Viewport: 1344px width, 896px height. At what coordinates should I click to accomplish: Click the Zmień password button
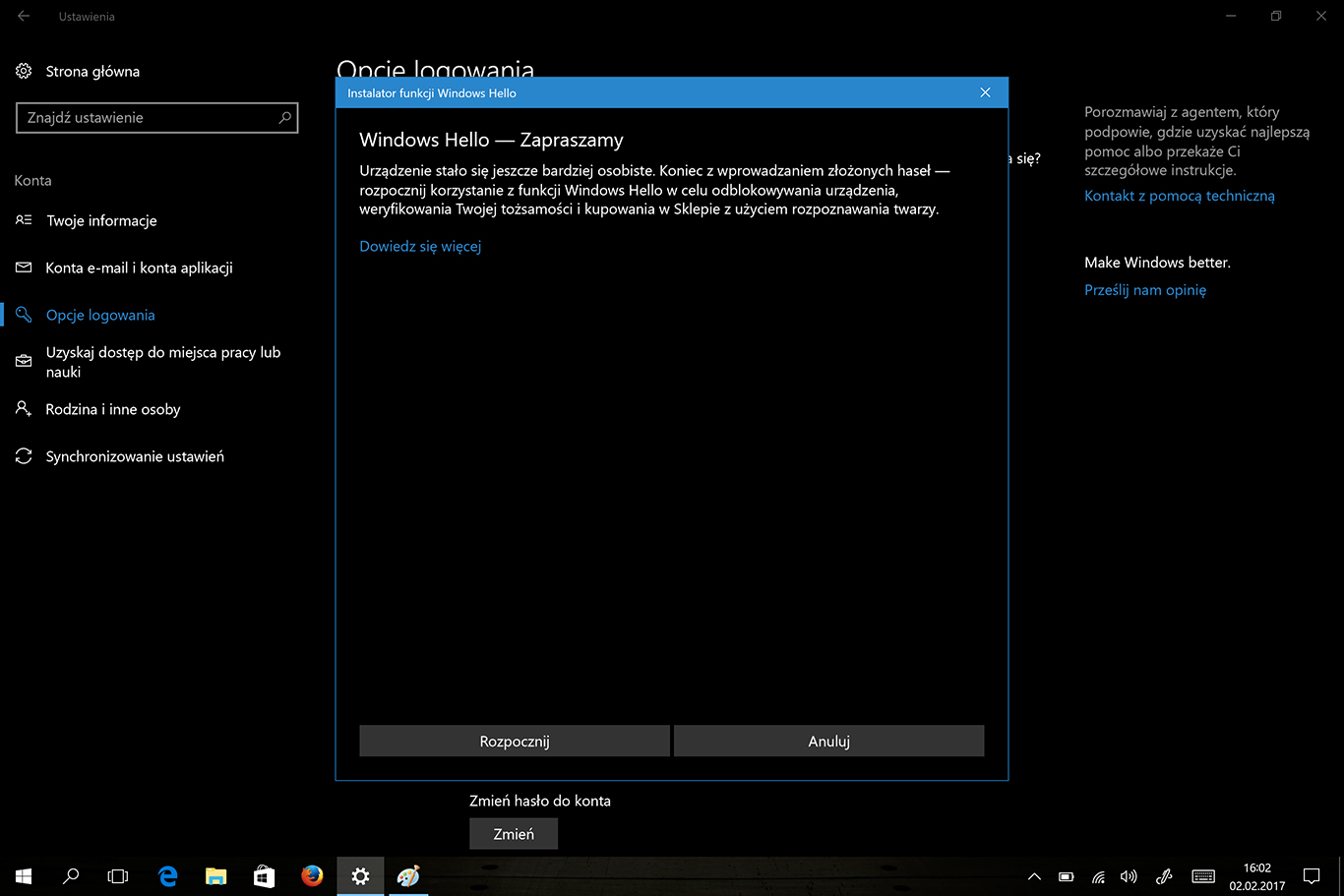[x=514, y=834]
